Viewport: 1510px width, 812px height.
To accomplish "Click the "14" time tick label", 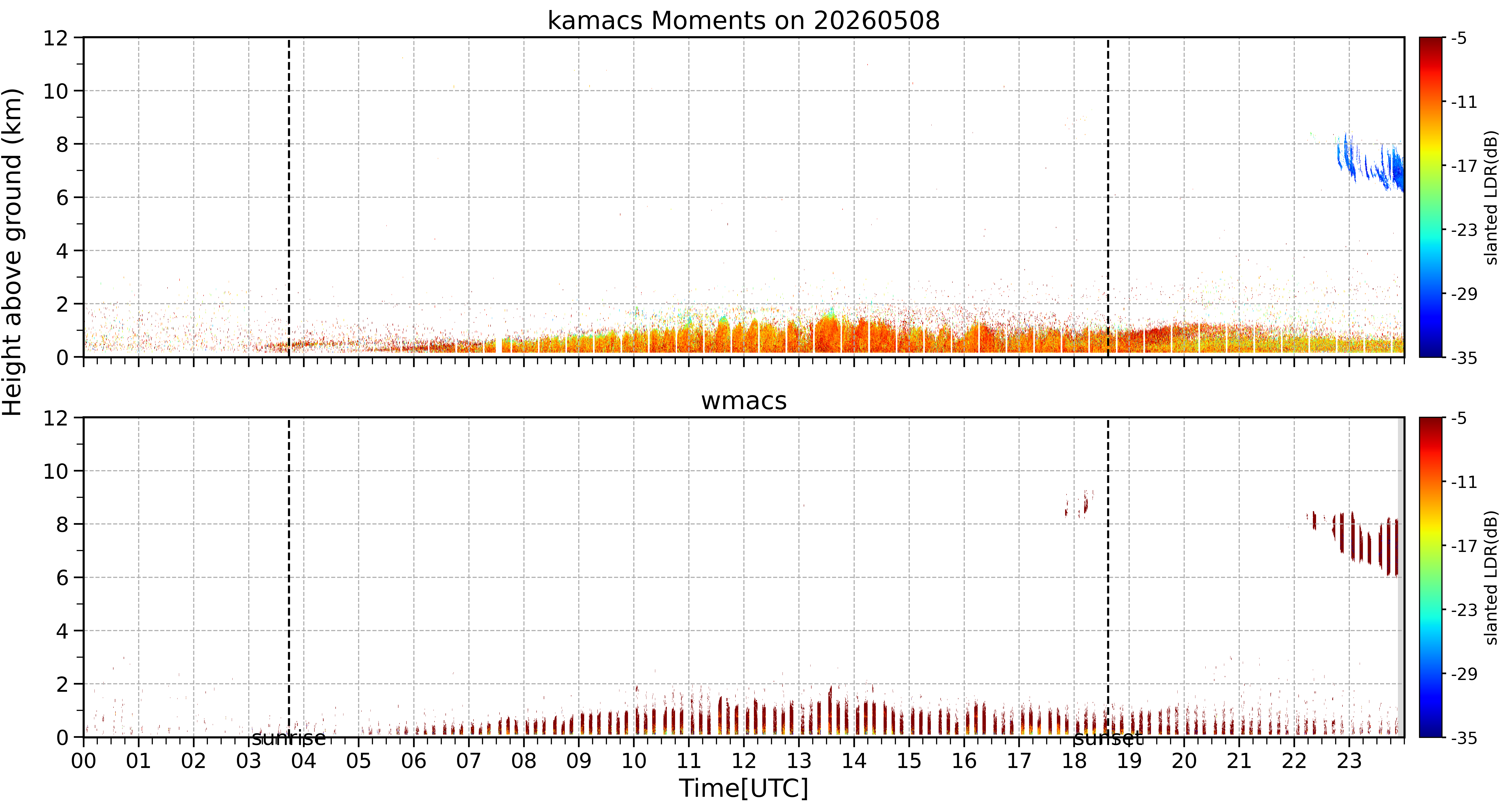I will 854,761.
